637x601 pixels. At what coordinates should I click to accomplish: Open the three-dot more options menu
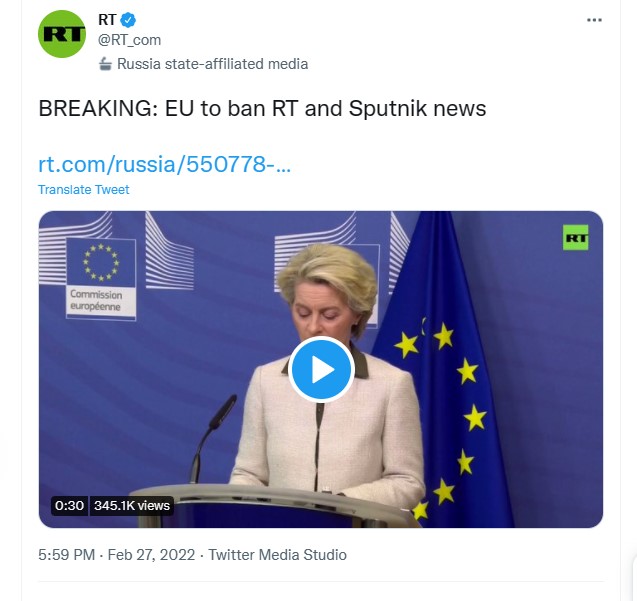point(594,20)
